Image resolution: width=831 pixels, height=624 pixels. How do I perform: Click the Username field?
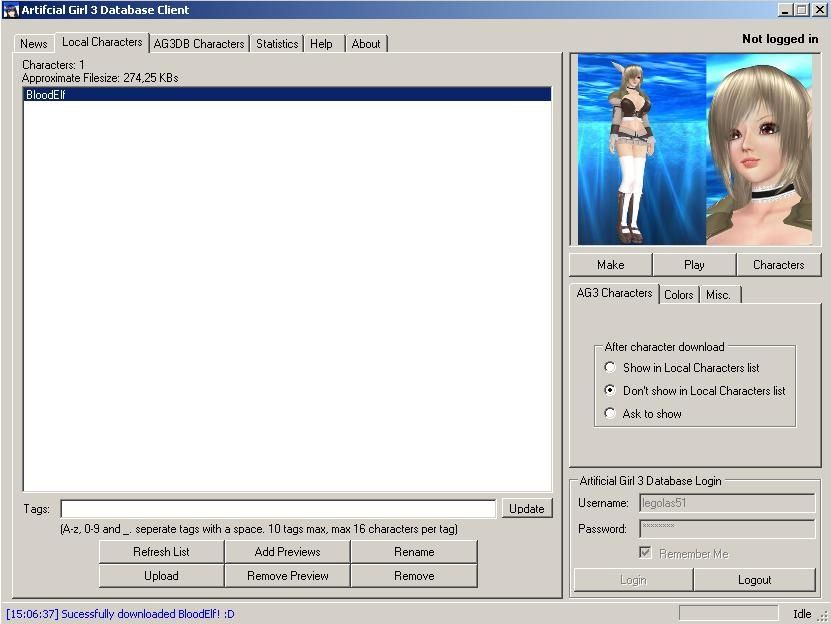click(x=727, y=503)
